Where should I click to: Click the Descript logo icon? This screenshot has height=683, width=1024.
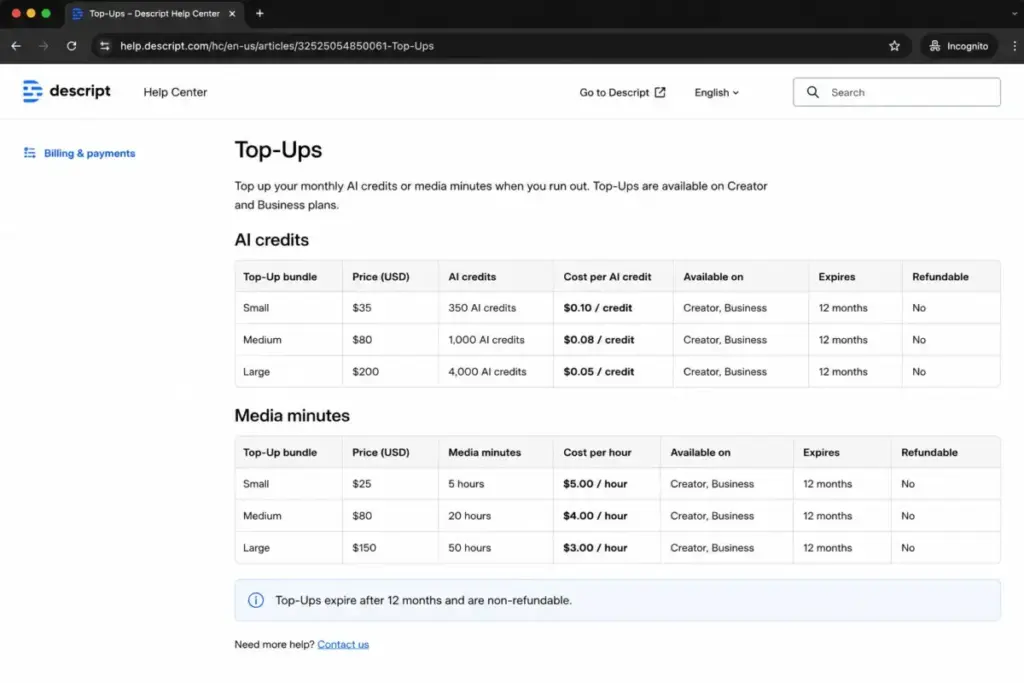click(32, 91)
